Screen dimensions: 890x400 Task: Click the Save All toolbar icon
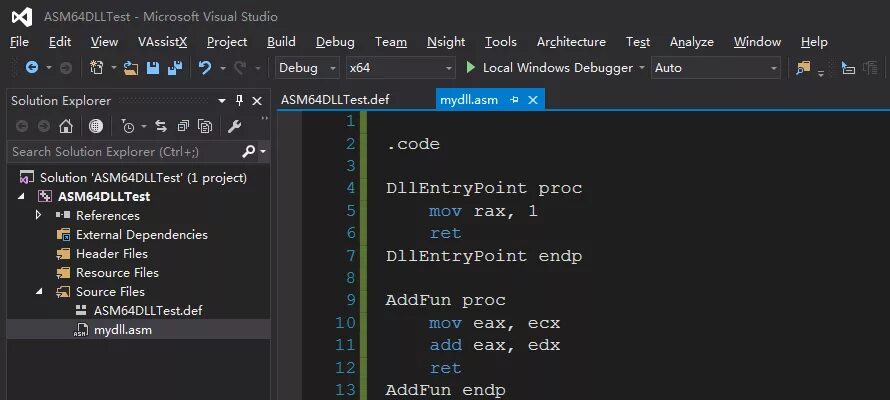click(175, 68)
